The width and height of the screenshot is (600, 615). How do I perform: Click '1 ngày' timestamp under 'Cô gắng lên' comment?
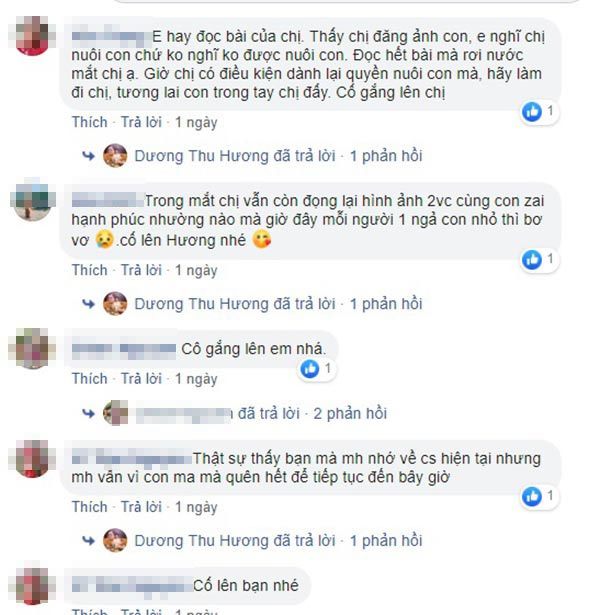[x=196, y=379]
